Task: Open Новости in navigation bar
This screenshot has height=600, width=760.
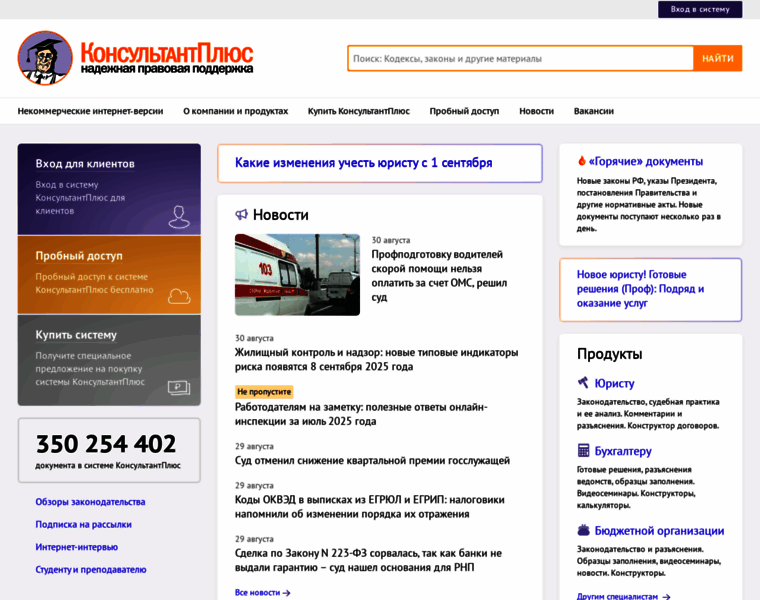Action: pos(537,111)
